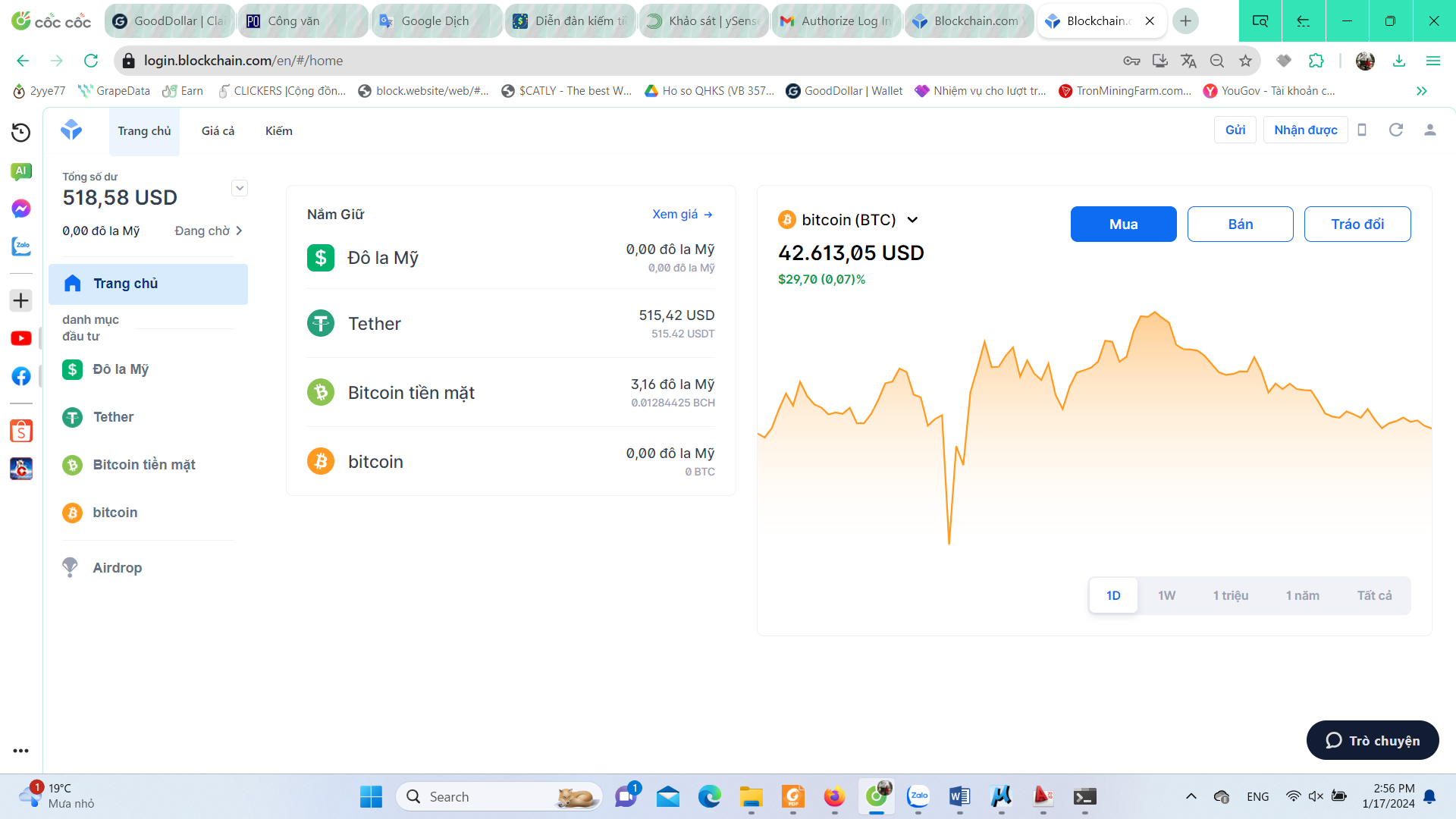Open Airdrop from the sidebar

pyautogui.click(x=117, y=567)
